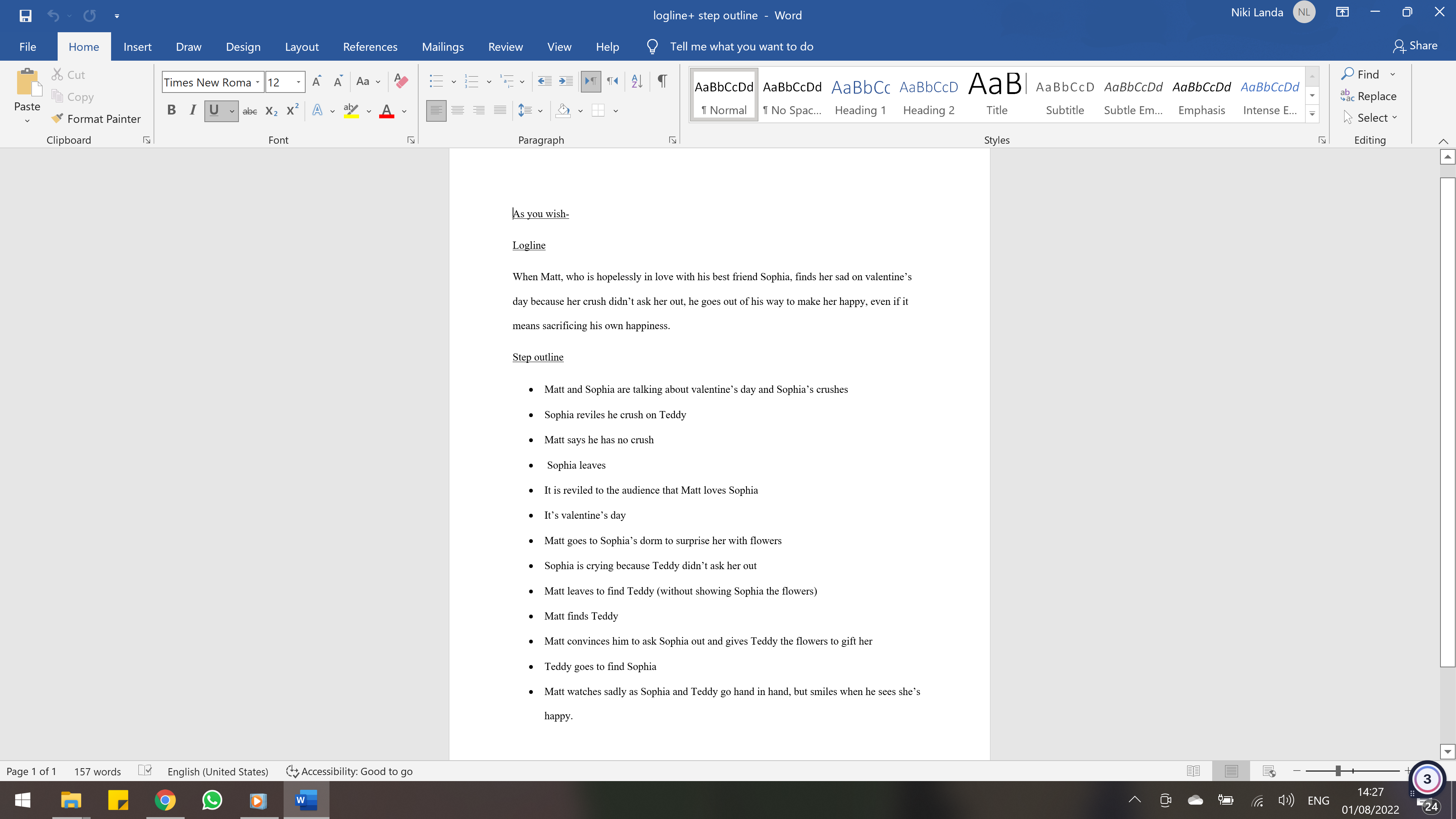1456x819 pixels.
Task: Open the File tab
Action: [28, 47]
